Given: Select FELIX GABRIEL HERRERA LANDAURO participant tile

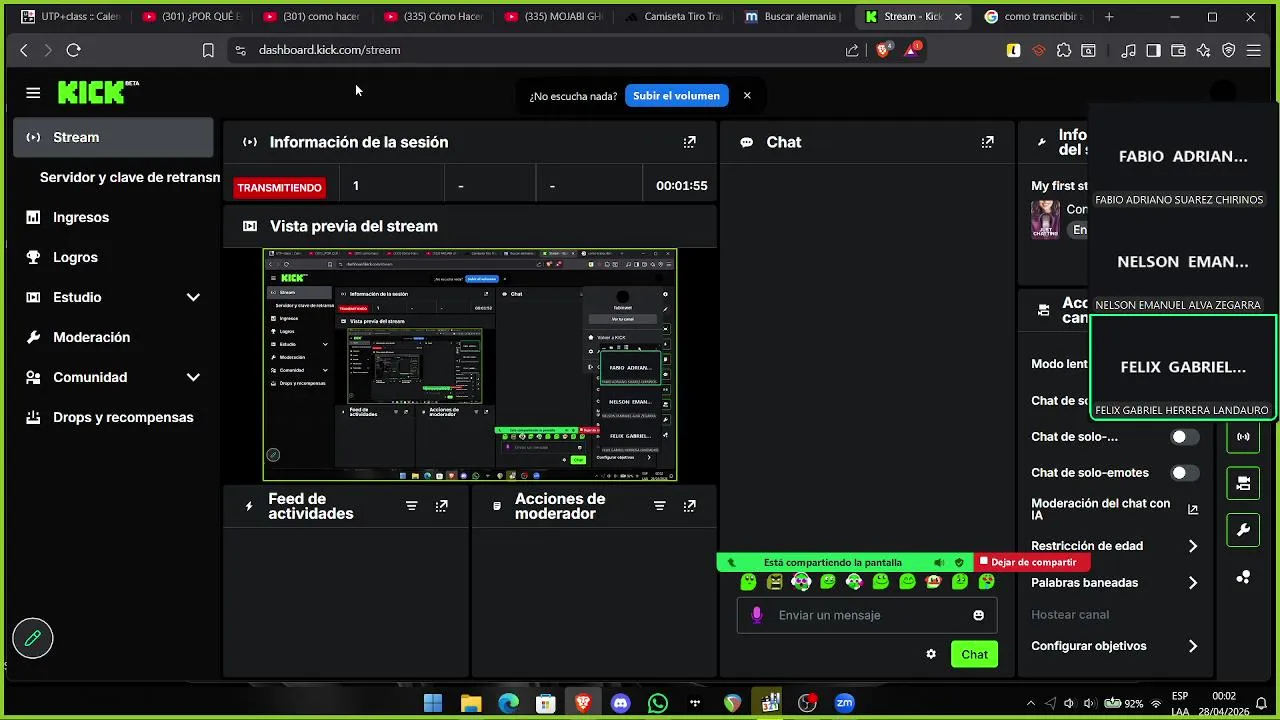Looking at the screenshot, I should 1183,368.
